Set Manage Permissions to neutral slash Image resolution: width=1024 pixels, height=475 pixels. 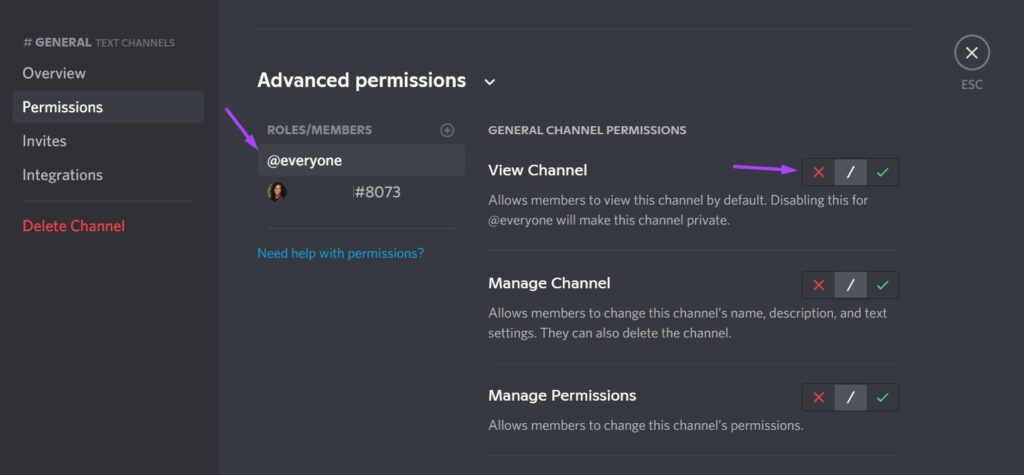coord(850,397)
